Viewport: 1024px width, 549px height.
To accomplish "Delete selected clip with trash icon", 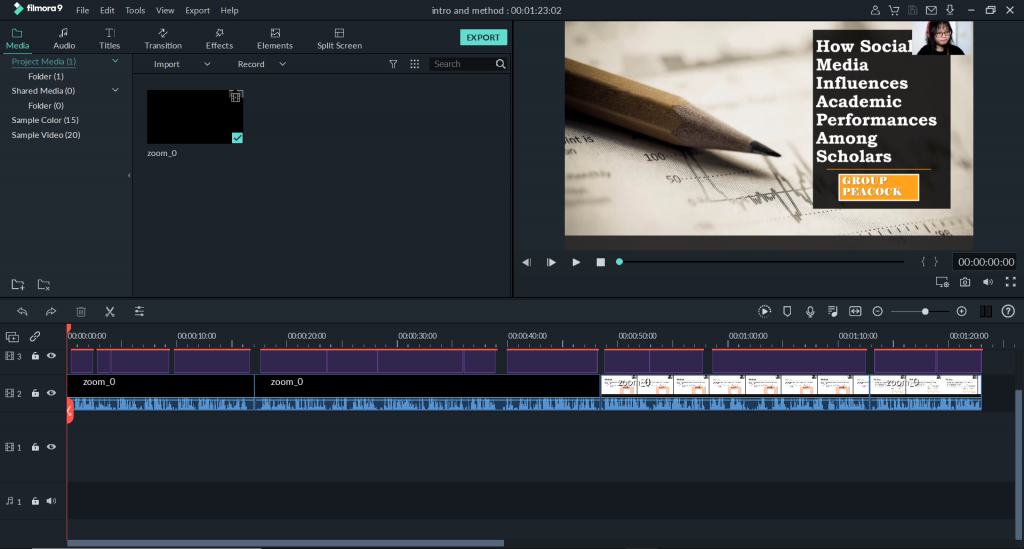I will [x=81, y=312].
